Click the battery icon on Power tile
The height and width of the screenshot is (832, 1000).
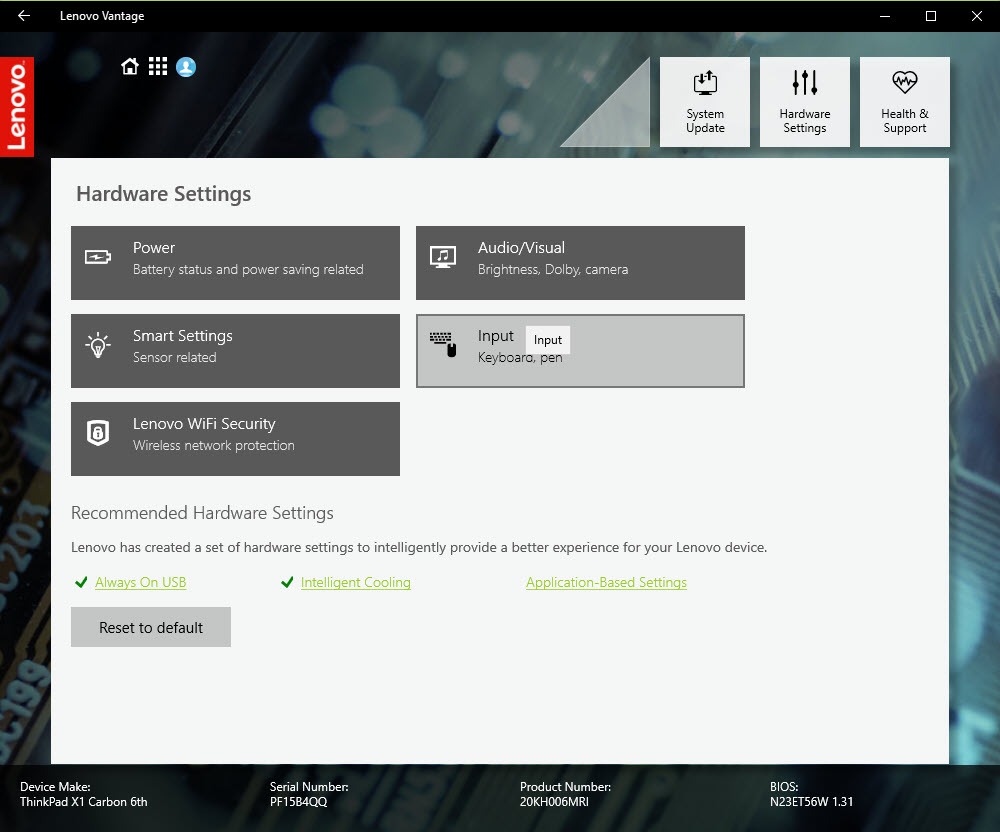point(98,257)
